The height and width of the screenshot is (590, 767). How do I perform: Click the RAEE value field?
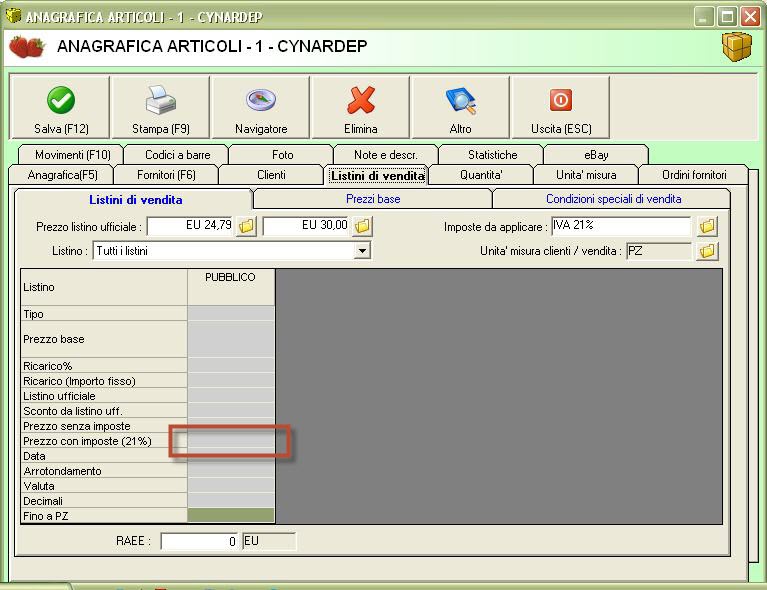(199, 541)
